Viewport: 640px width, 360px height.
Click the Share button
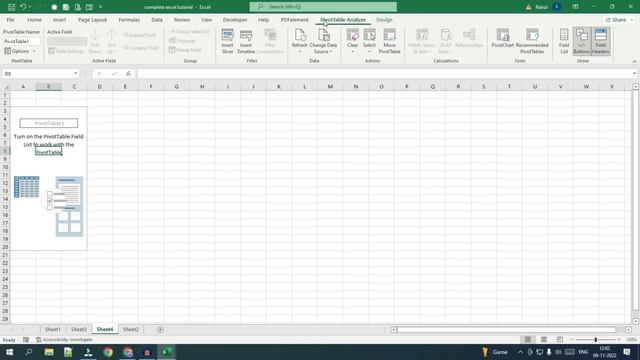coord(616,20)
